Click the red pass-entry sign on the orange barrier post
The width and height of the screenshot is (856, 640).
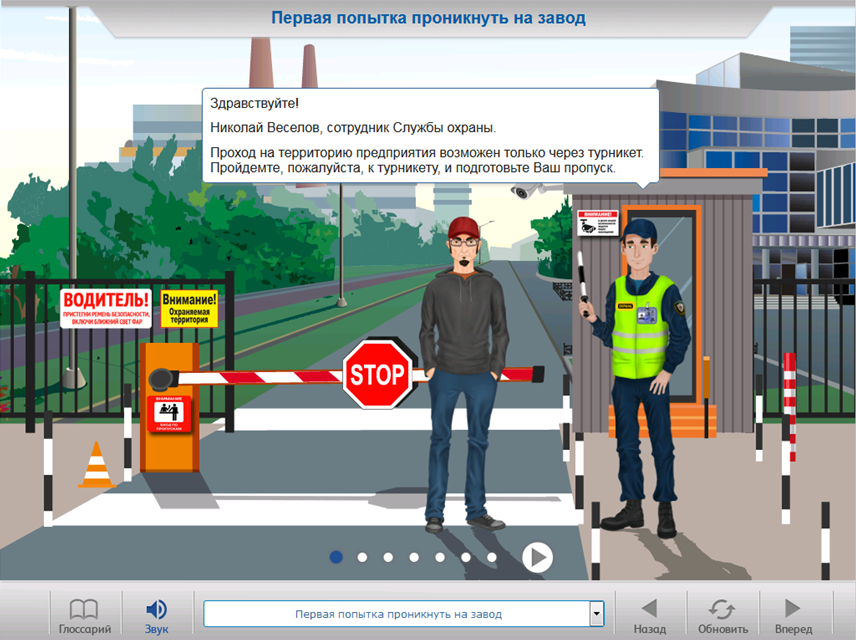tap(169, 414)
